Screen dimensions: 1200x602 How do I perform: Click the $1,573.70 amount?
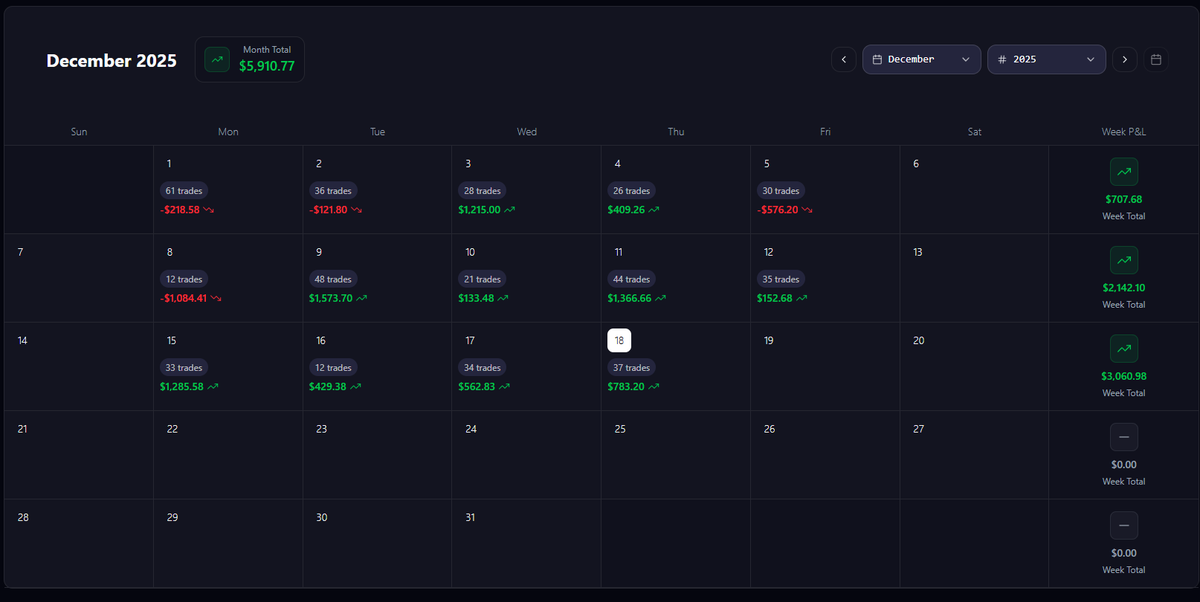point(331,298)
